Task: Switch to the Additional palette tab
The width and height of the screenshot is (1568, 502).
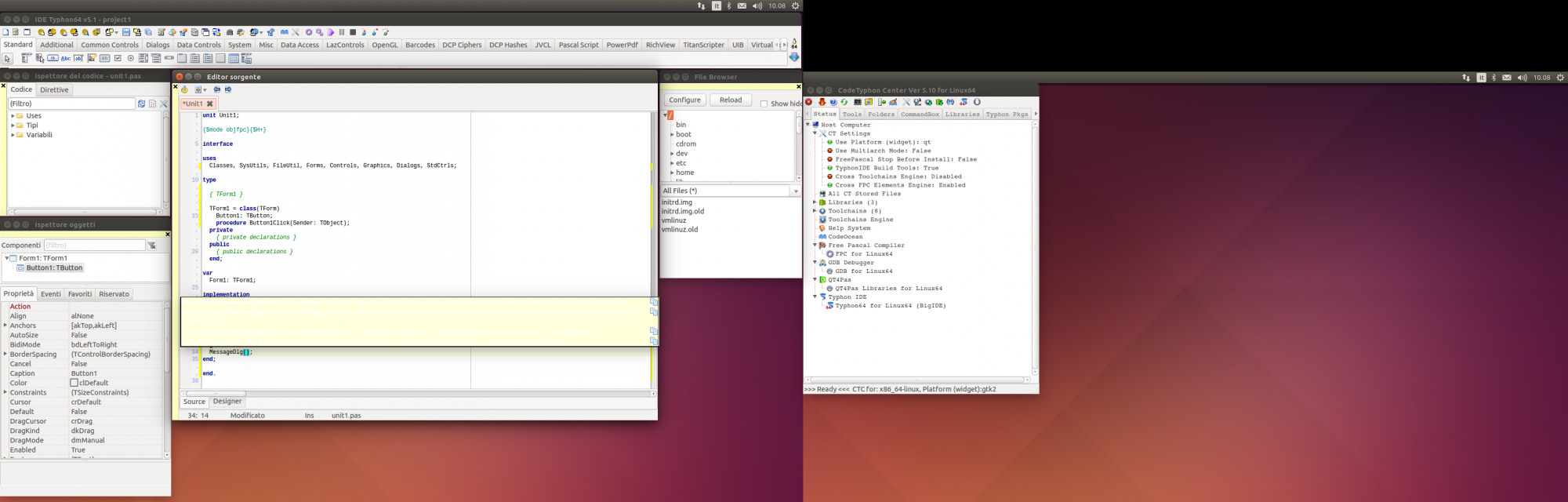Action: pyautogui.click(x=56, y=45)
